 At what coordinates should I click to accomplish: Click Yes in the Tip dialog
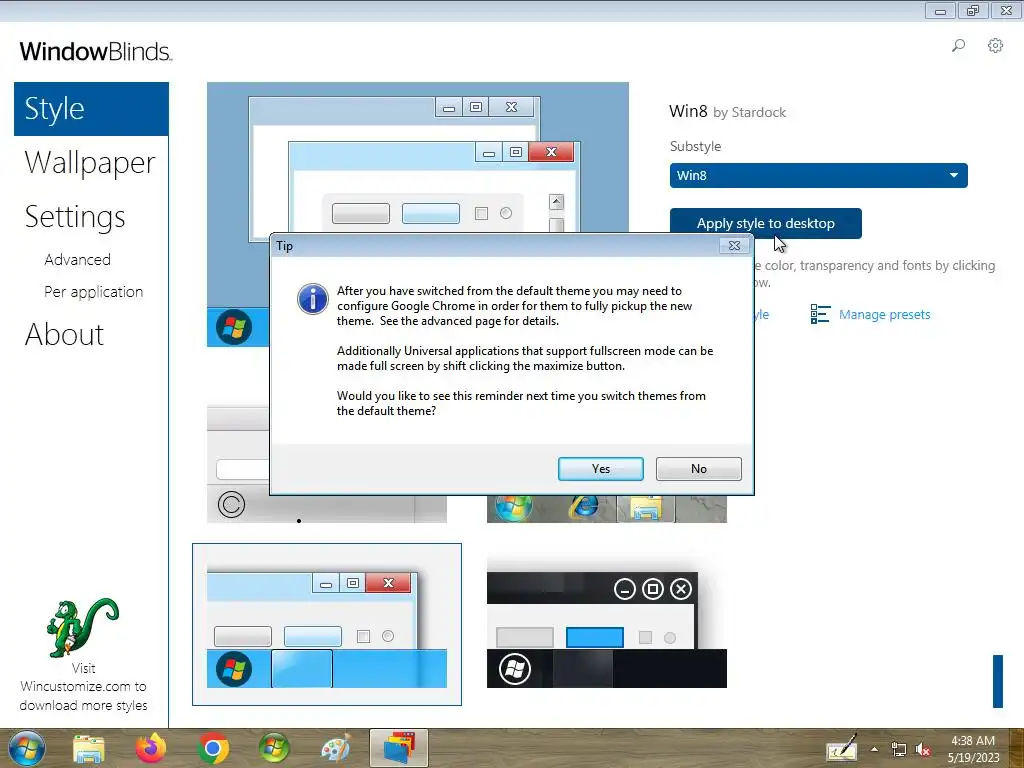click(601, 469)
